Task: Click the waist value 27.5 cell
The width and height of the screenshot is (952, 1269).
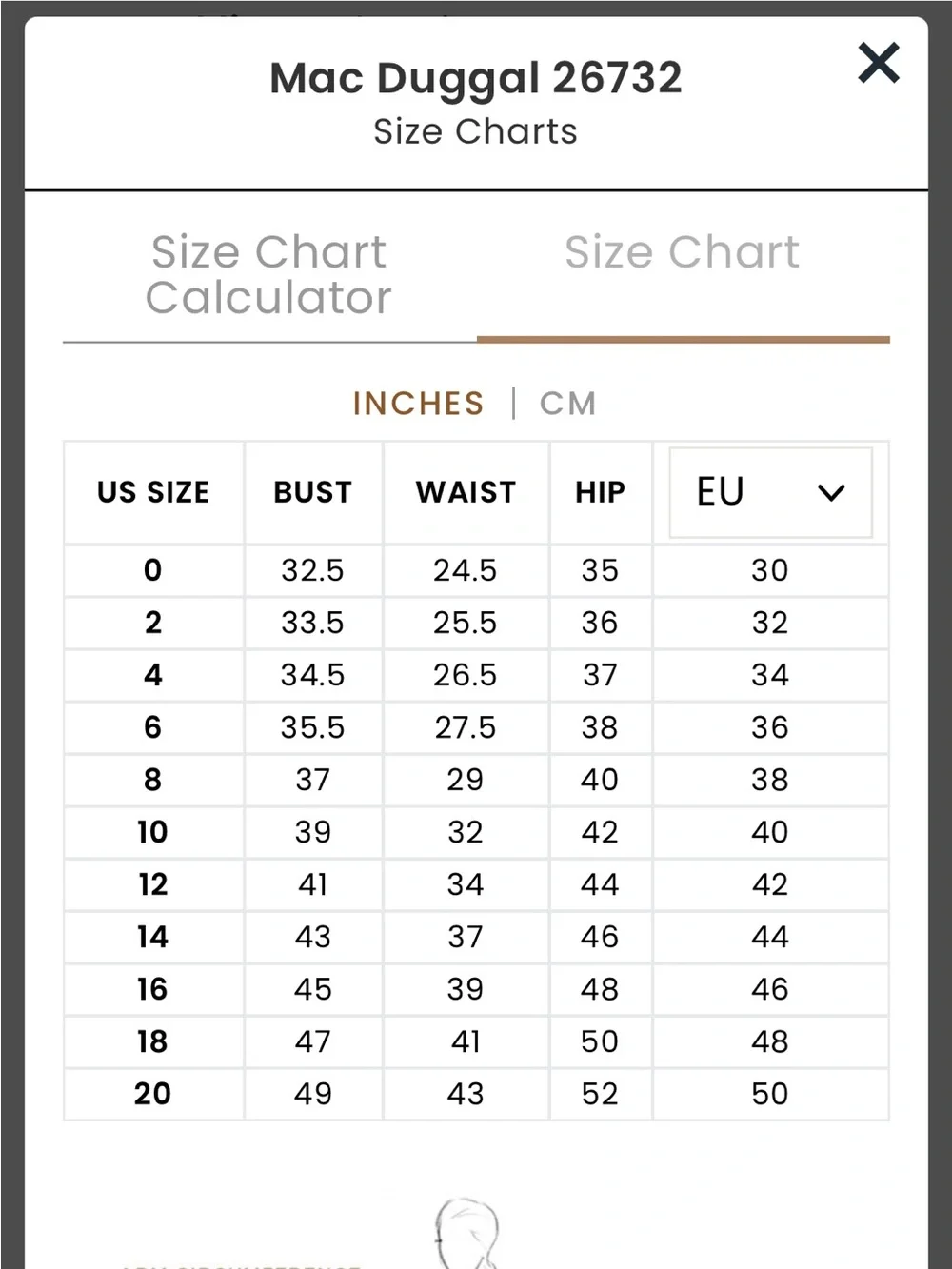Action: 466,727
